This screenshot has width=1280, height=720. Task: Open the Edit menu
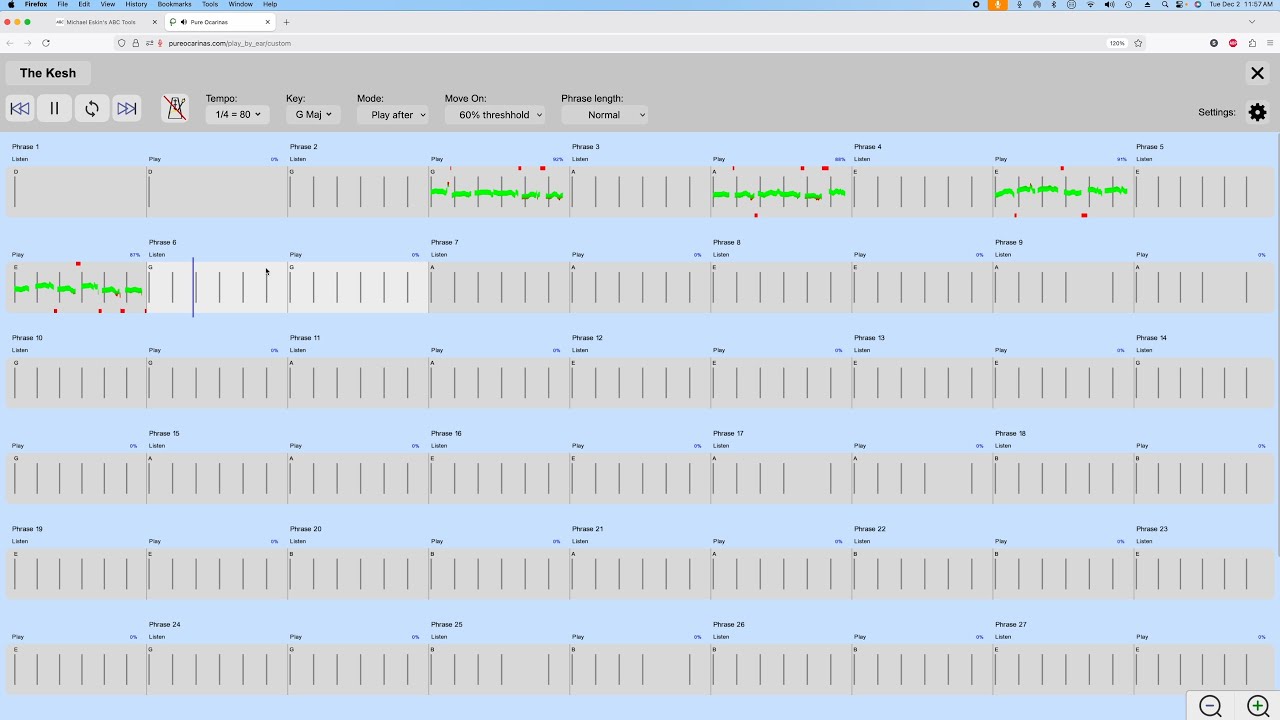(x=84, y=4)
